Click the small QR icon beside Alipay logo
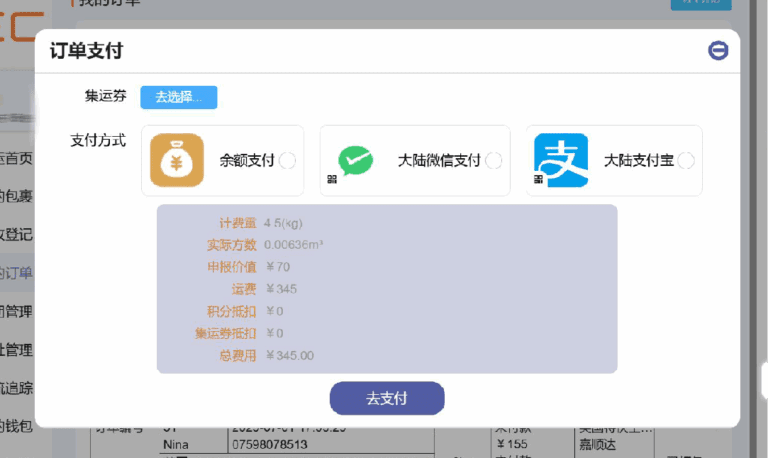Viewport: 768px width, 458px height. tap(538, 180)
